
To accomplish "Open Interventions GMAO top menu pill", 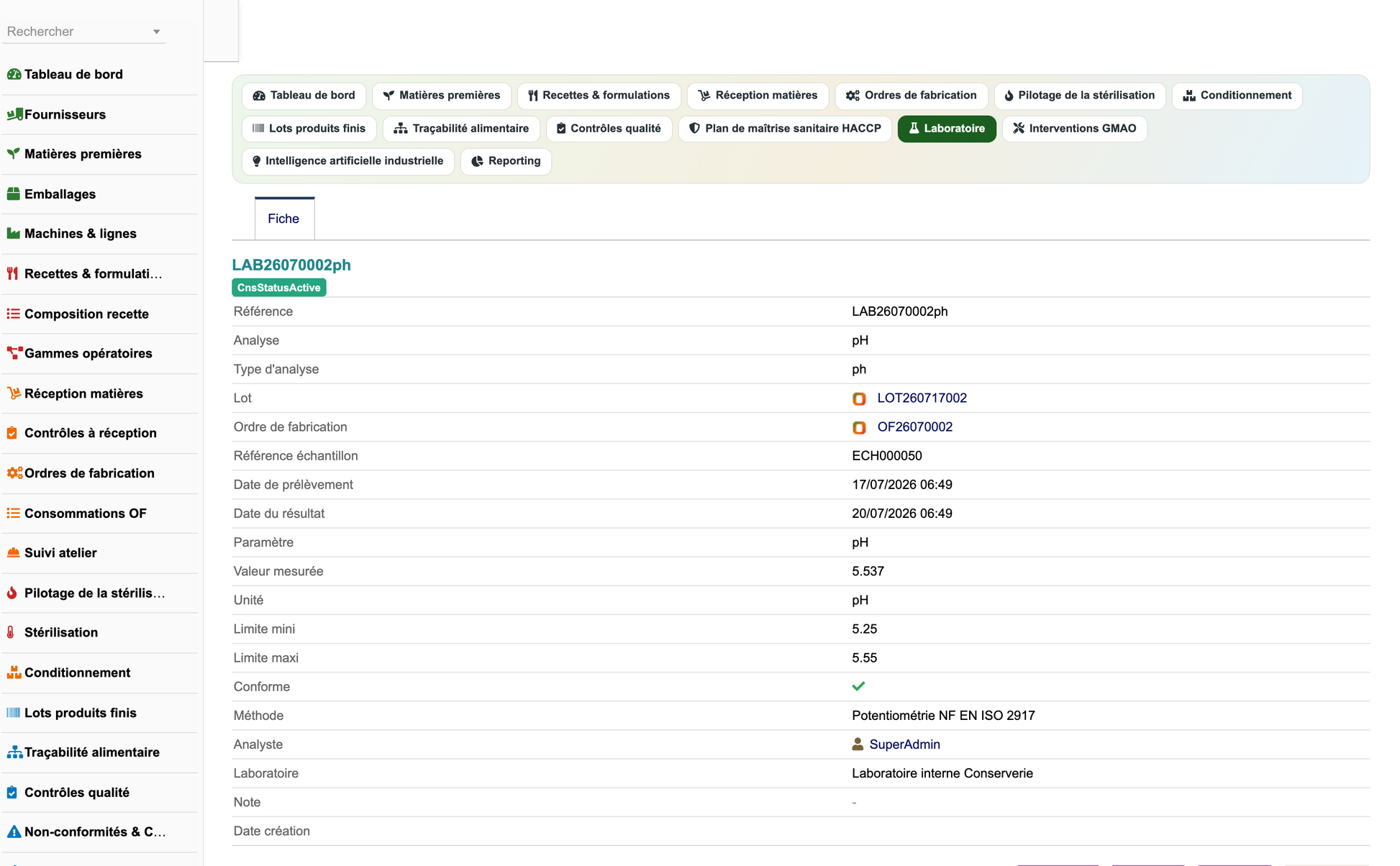I will pos(1074,129).
